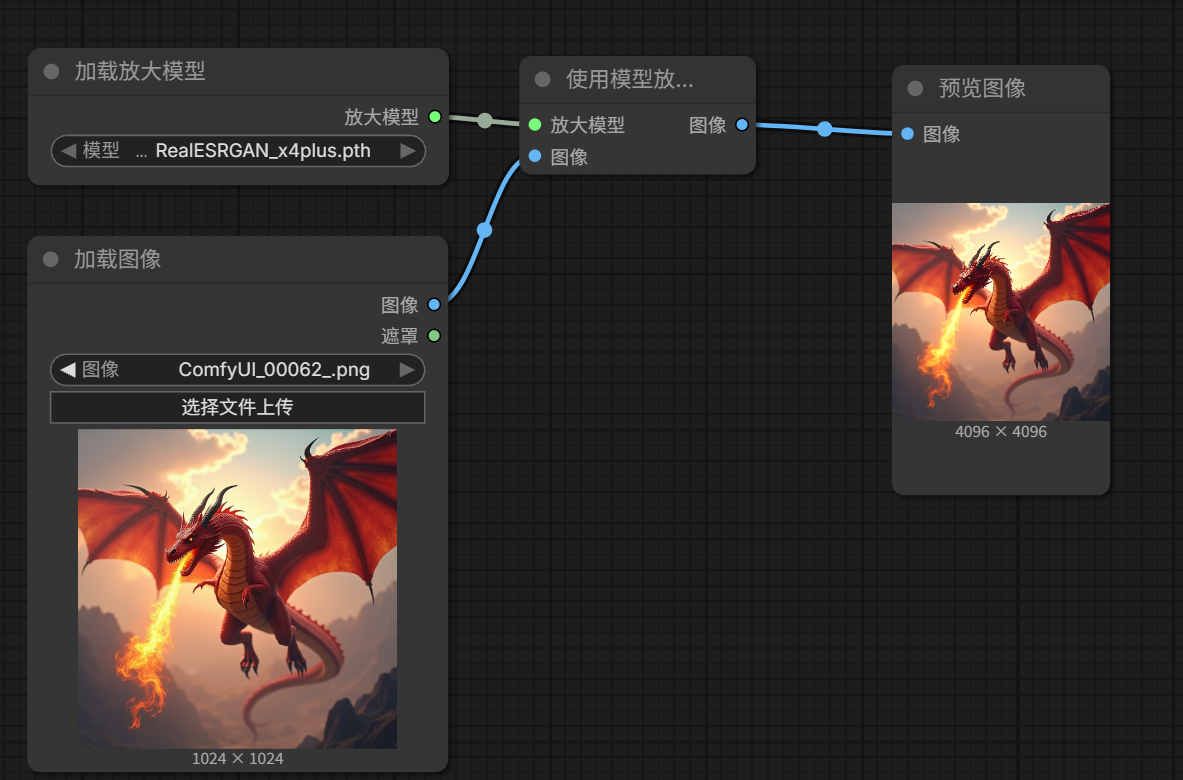Click the 图像 output socket on 加载图像 node

434,304
